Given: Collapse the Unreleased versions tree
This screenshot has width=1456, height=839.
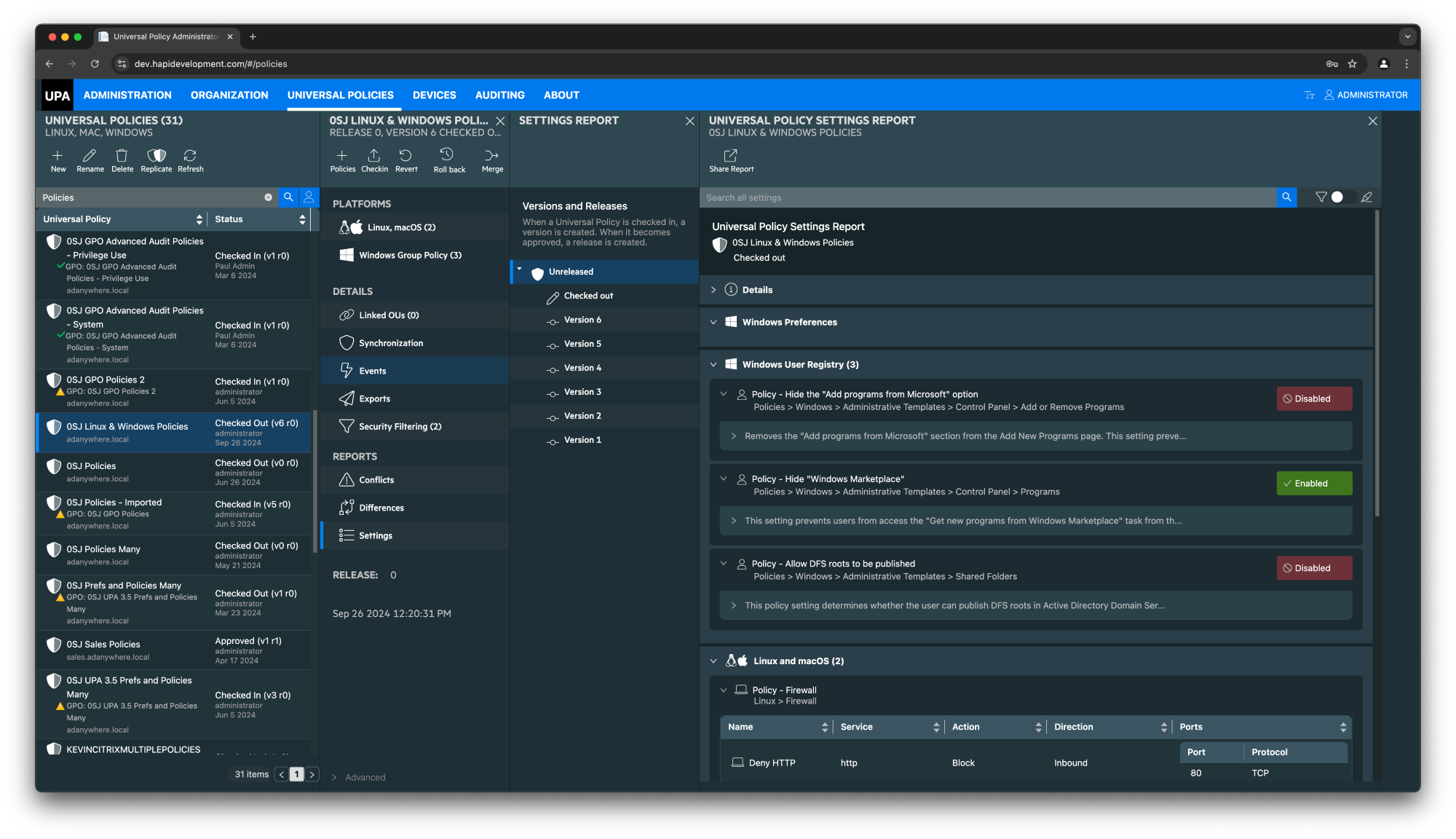Looking at the screenshot, I should coord(520,271).
